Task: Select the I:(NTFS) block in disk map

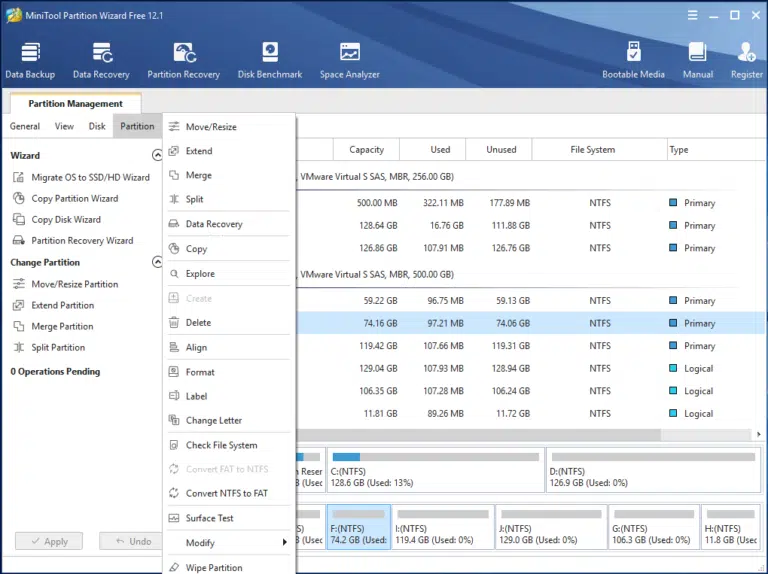Action: point(443,527)
